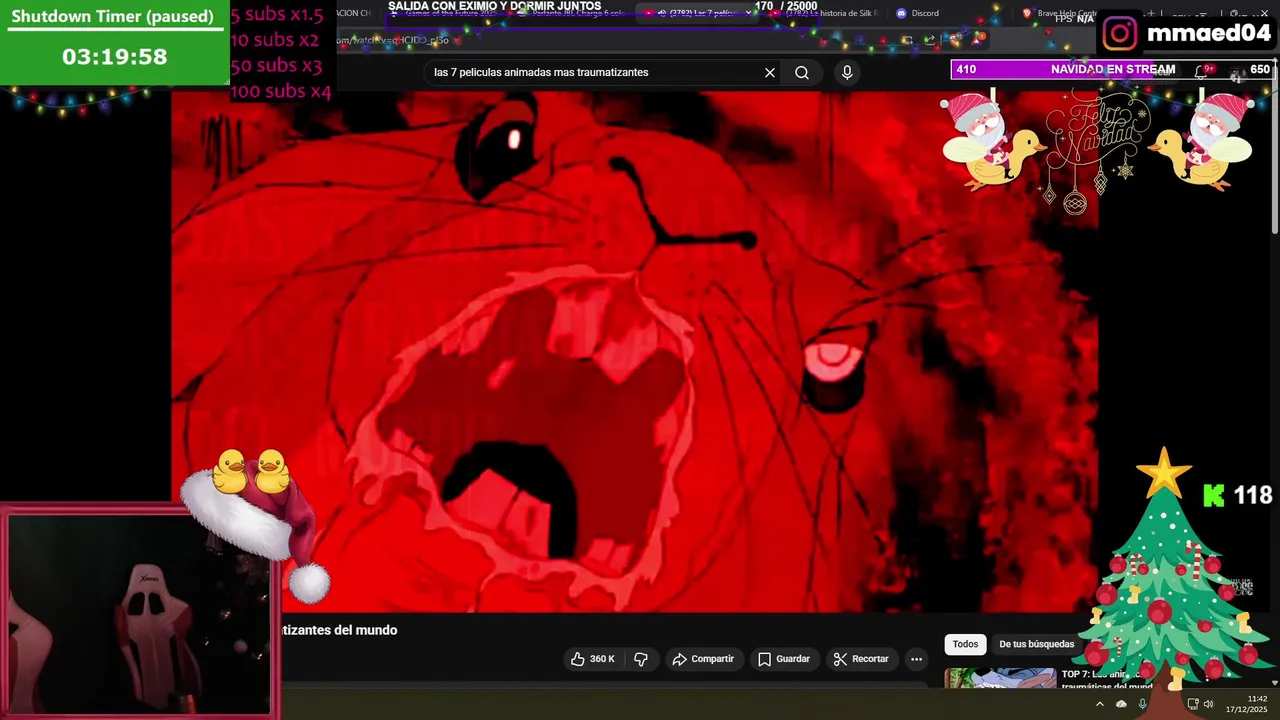Switch to the Las 7 películas tab

coord(697,13)
